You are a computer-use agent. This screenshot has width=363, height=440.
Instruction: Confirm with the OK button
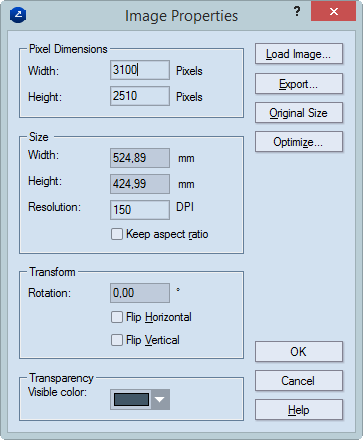pos(299,352)
